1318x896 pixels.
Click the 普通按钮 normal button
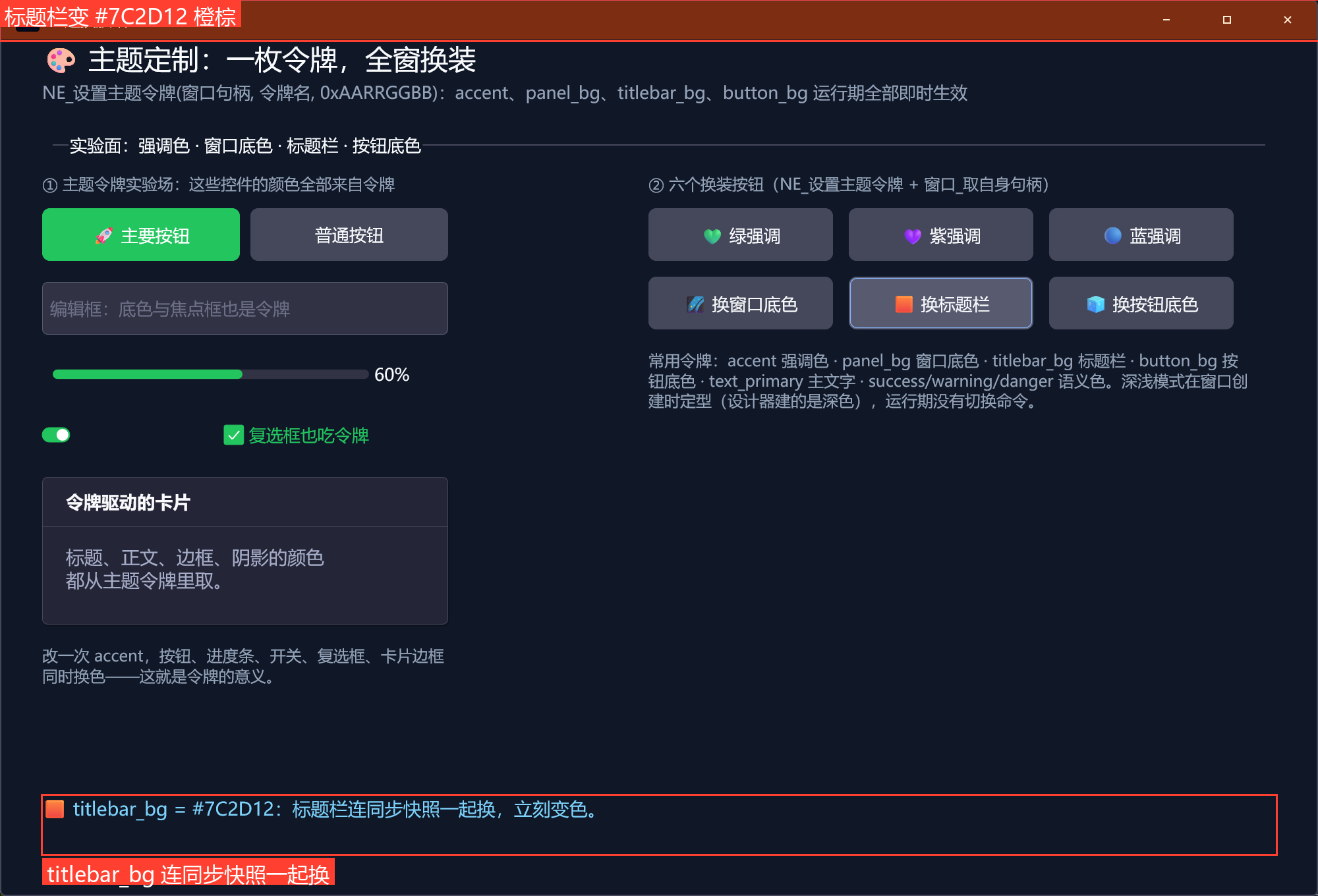349,235
